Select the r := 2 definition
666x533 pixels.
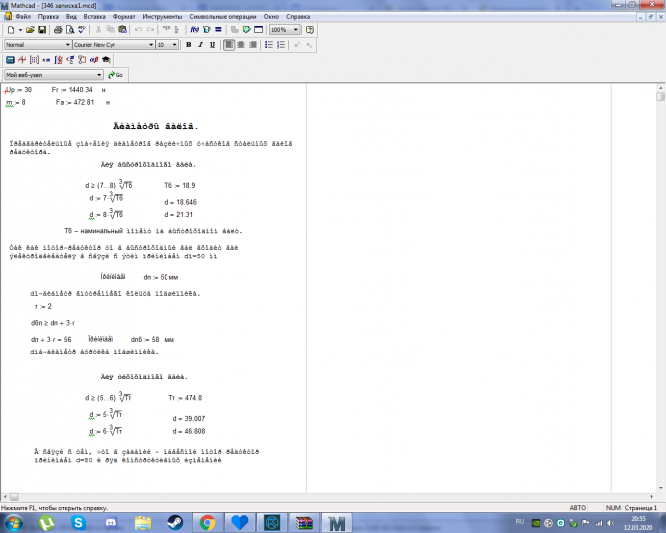tap(43, 306)
